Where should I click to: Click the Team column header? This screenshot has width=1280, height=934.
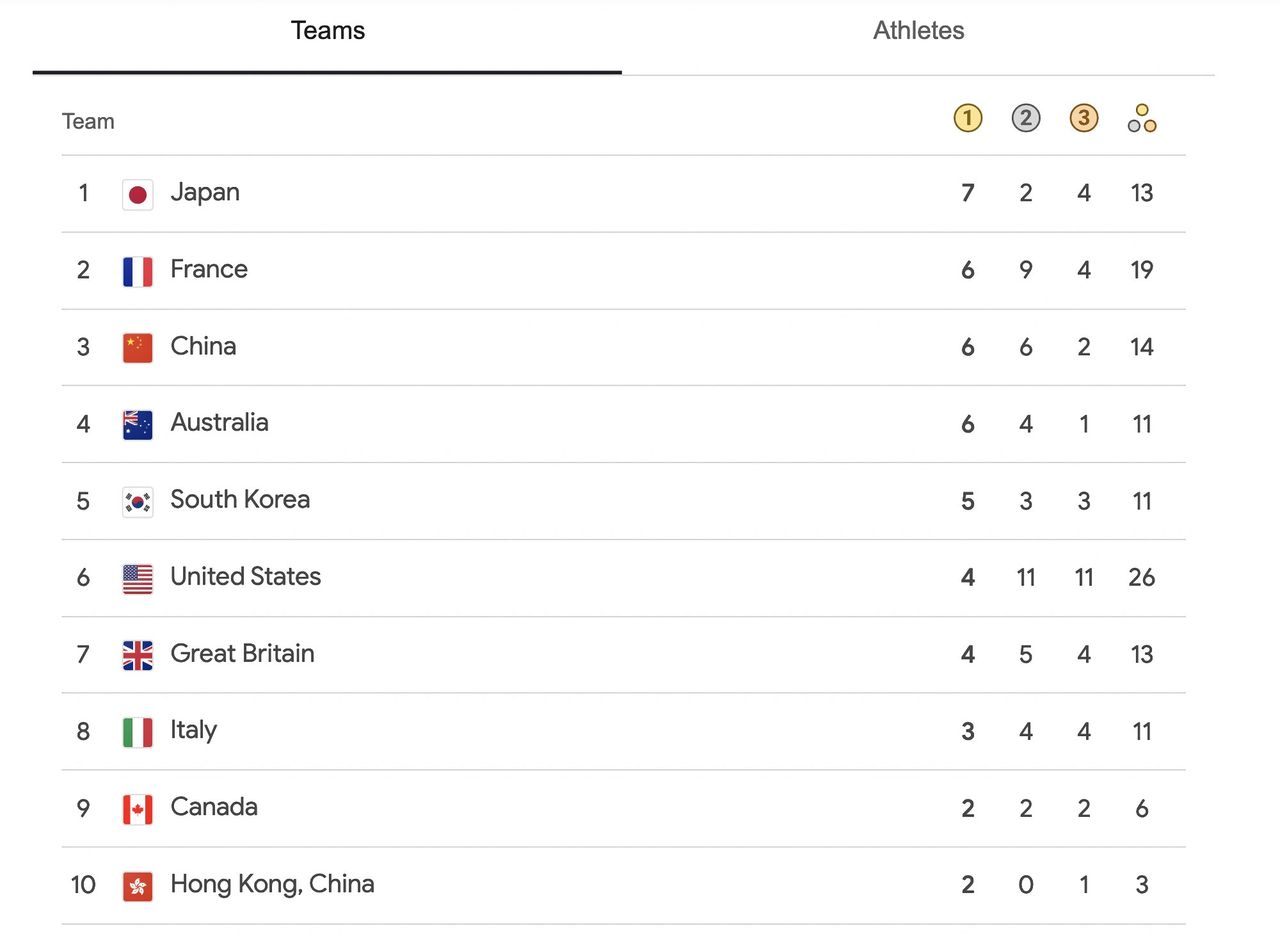pyautogui.click(x=88, y=122)
